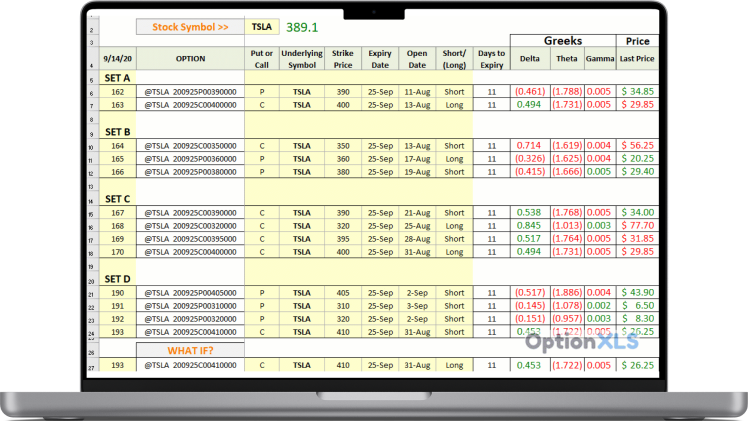
Task: Select option cell @TSLA 200925P00390000
Action: click(190, 92)
